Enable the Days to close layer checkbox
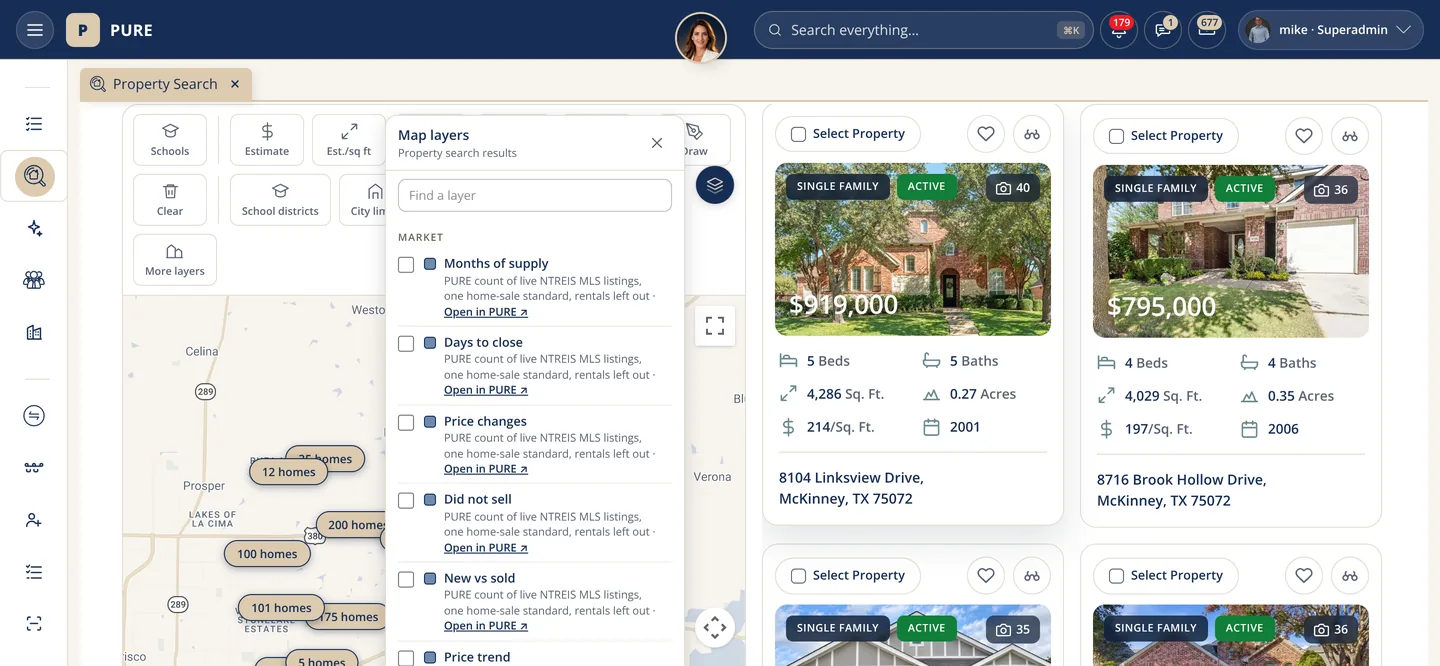The height and width of the screenshot is (666, 1440). 406,343
